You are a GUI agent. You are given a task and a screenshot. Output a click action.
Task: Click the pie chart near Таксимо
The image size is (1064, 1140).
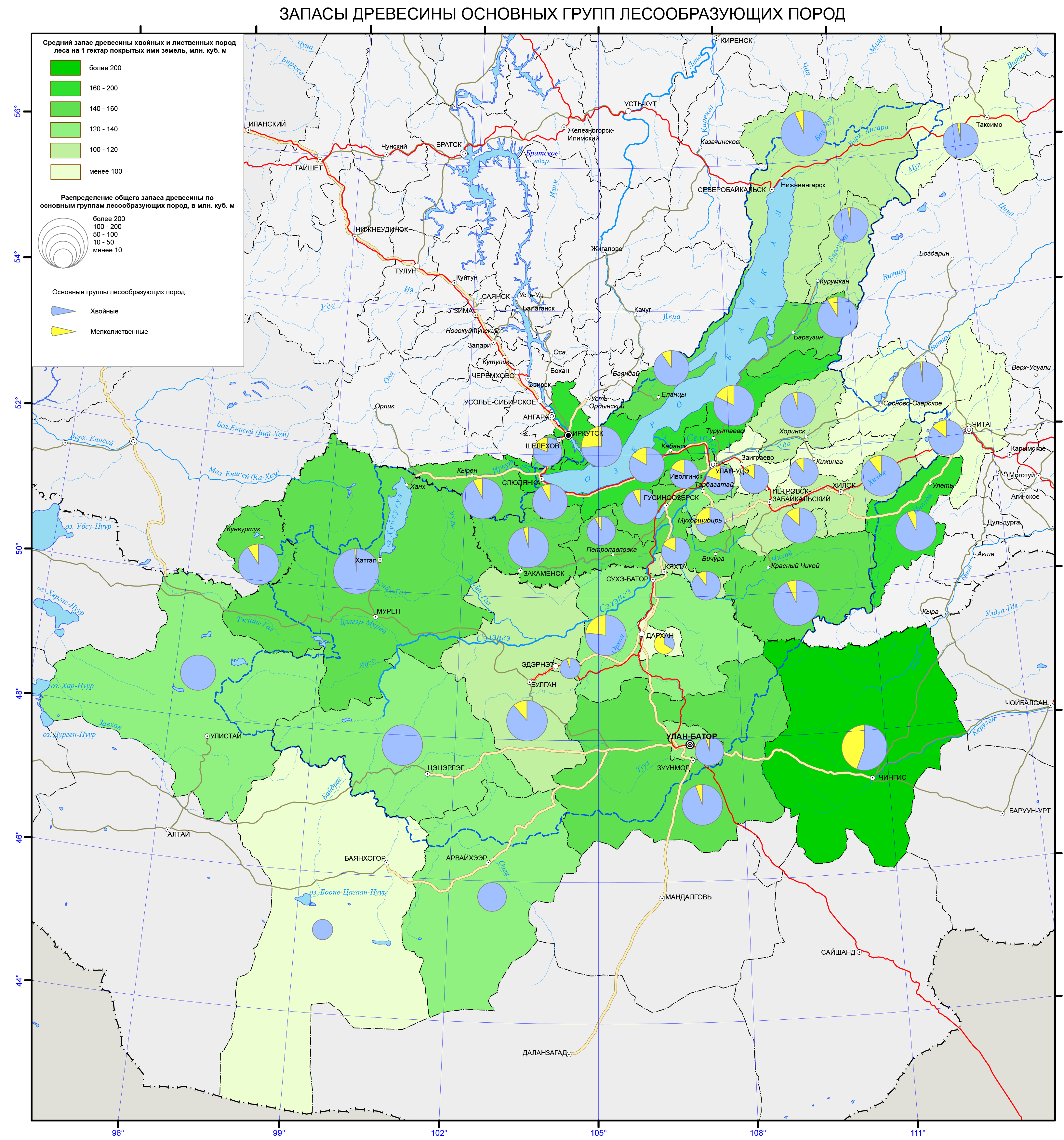pos(960,140)
